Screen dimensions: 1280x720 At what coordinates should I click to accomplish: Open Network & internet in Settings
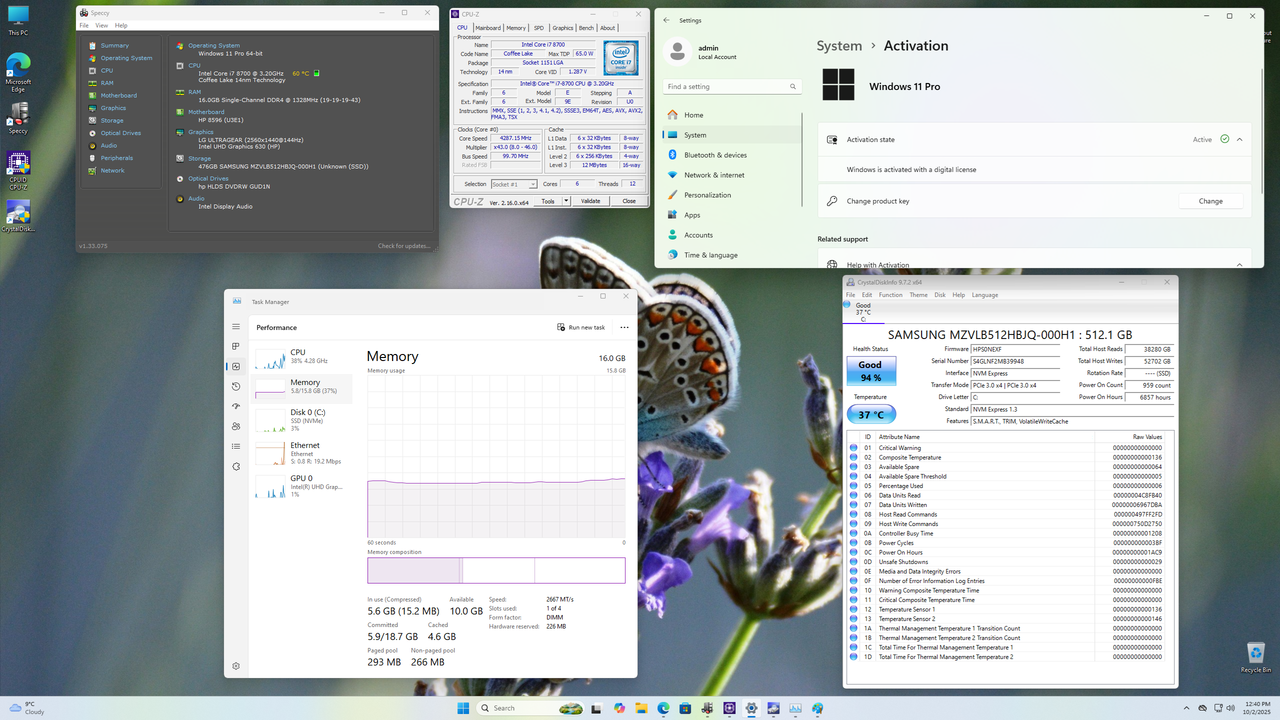[732, 175]
